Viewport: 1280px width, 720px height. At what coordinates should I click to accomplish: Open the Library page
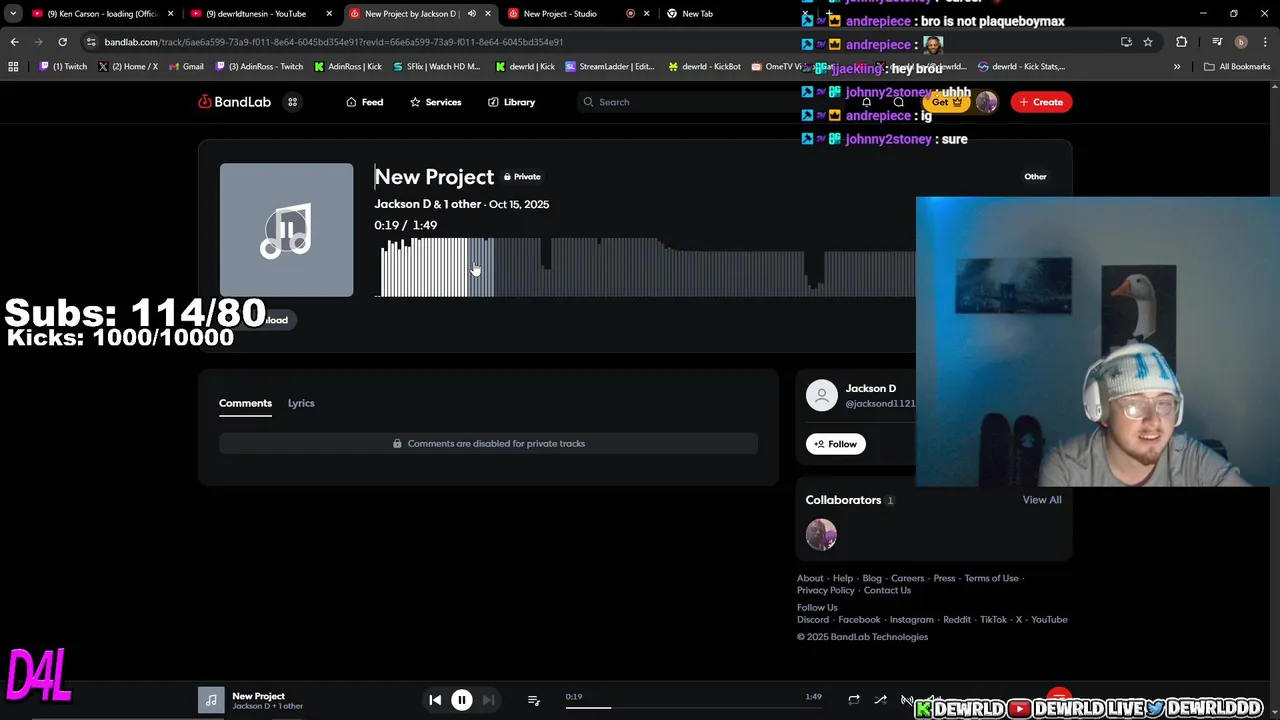pyautogui.click(x=511, y=102)
